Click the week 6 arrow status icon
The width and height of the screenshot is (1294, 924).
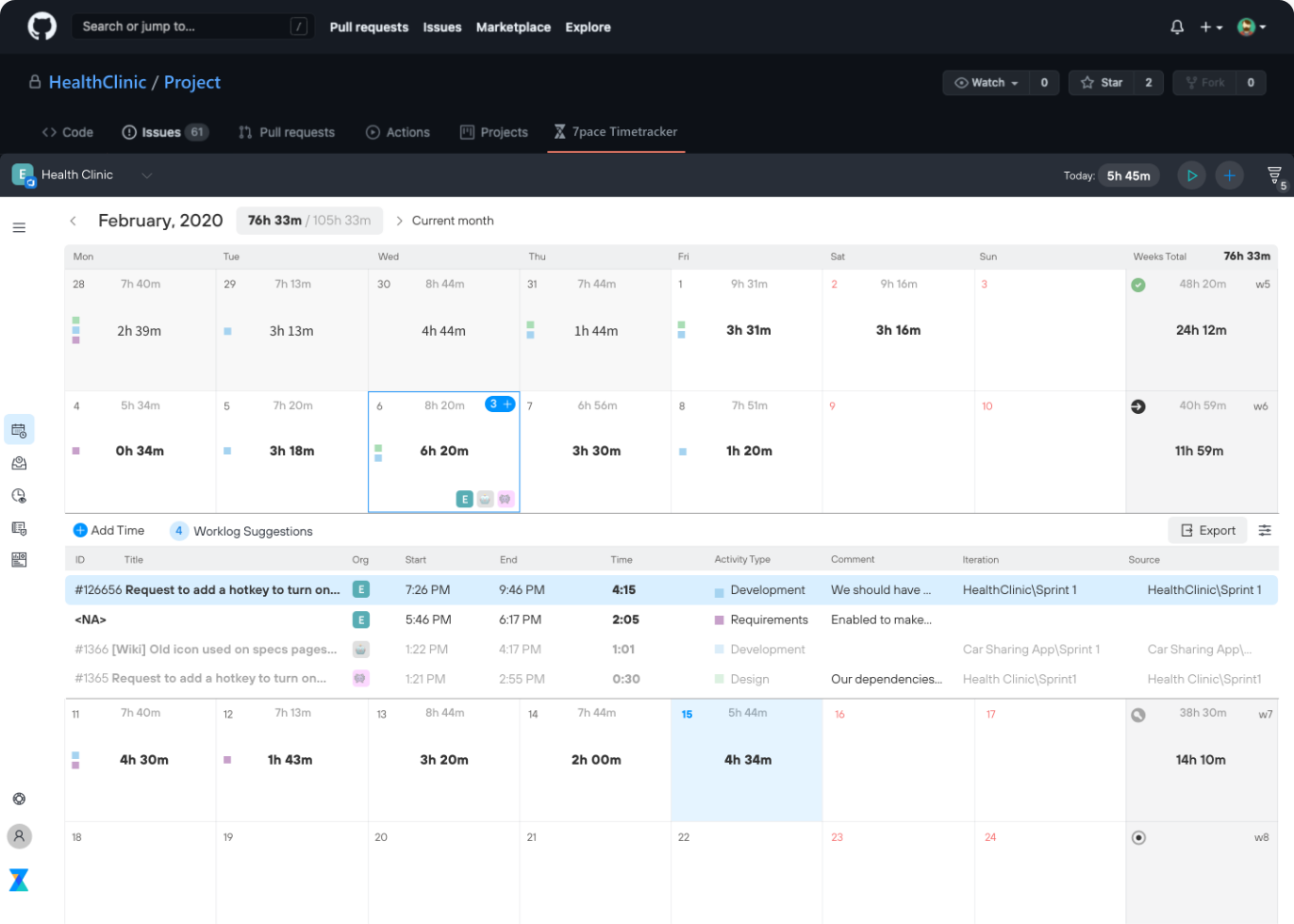(1138, 406)
